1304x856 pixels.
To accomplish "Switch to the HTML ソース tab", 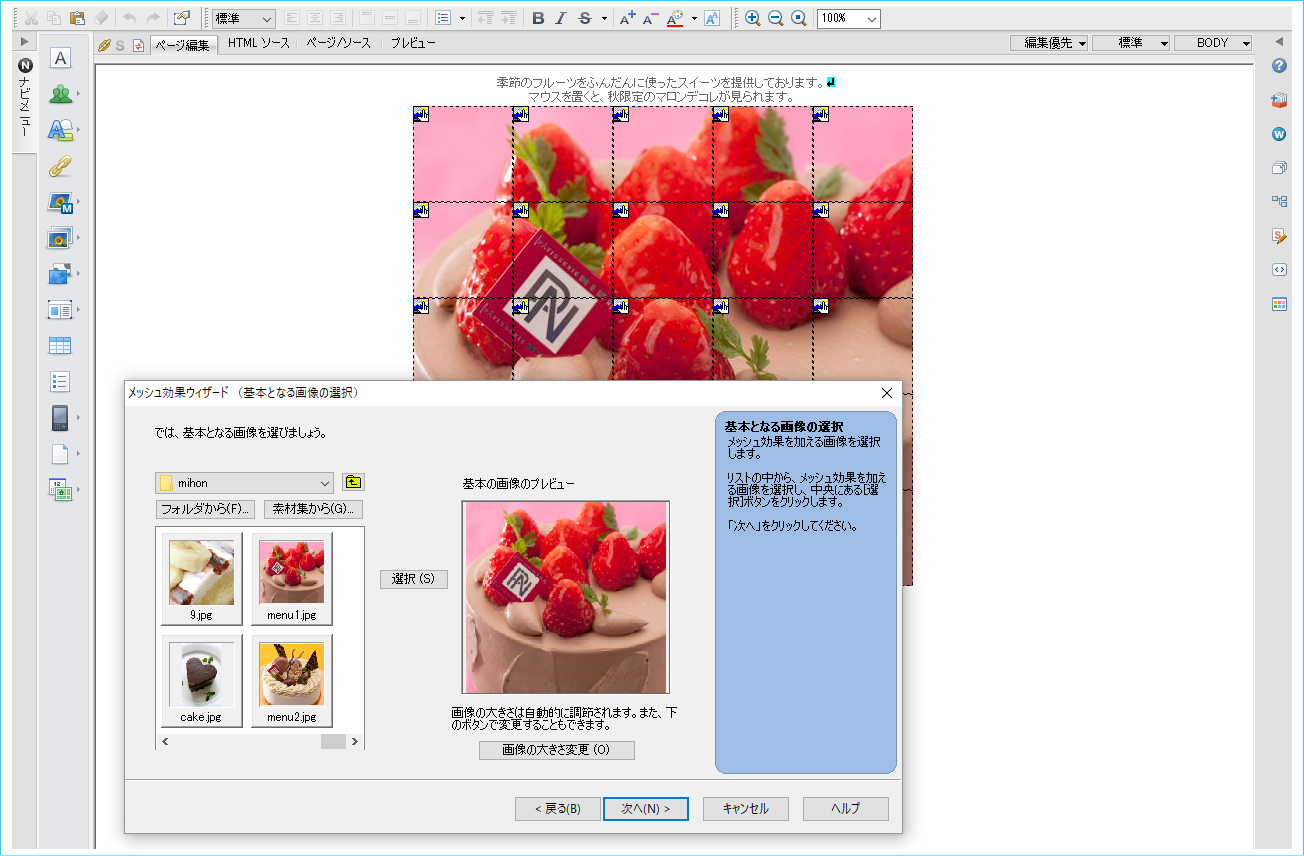I will [x=258, y=44].
